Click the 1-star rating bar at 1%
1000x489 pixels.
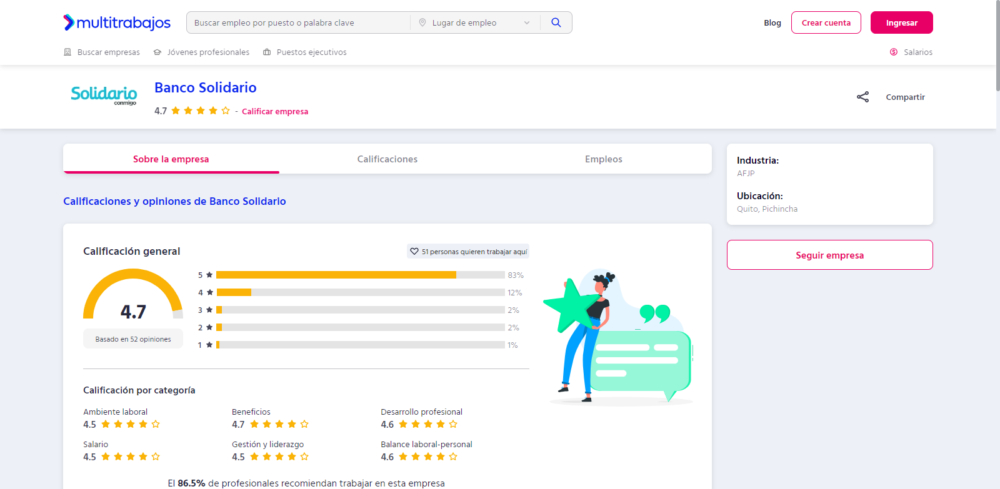pyautogui.click(x=360, y=345)
